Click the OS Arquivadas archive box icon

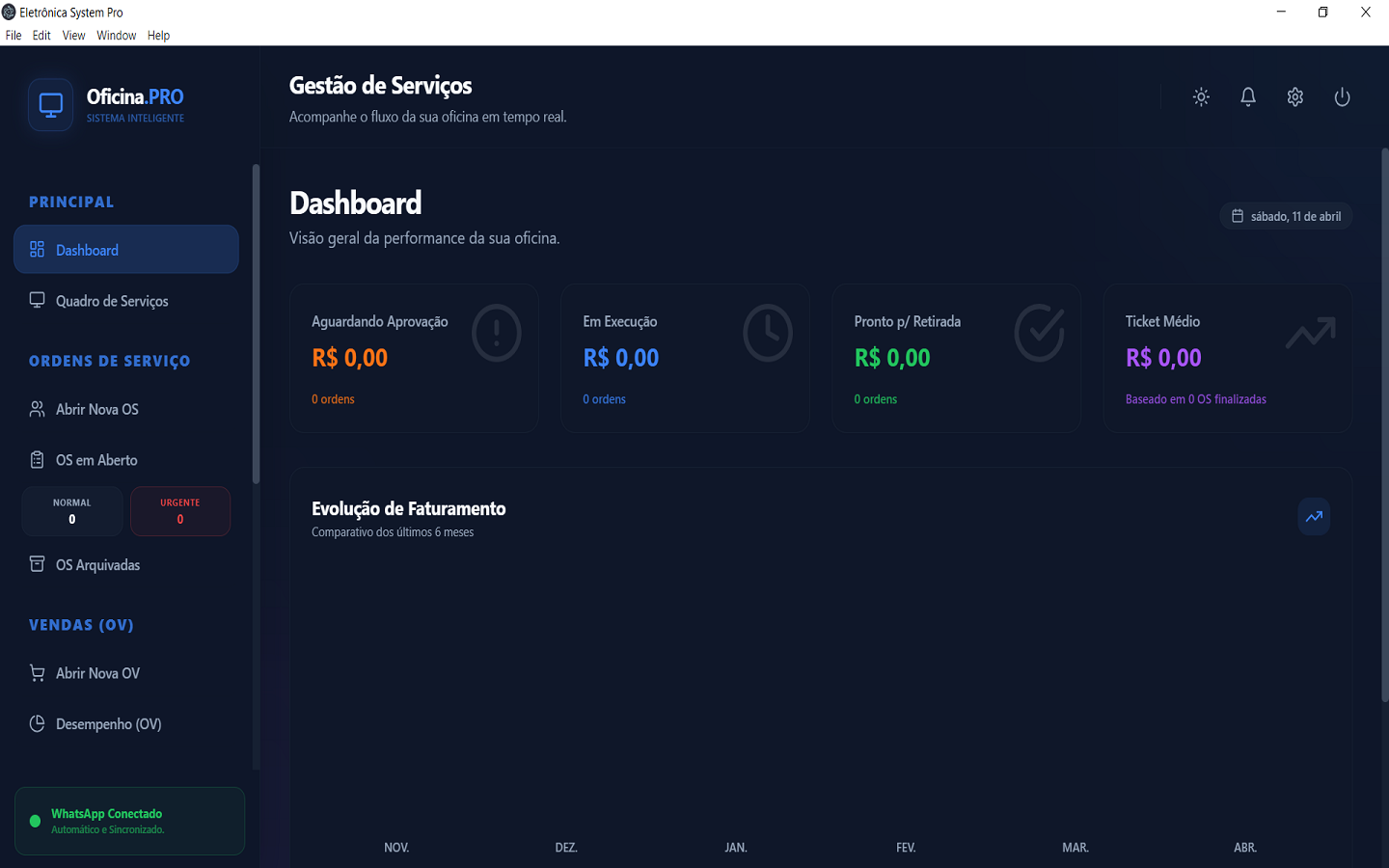(37, 564)
